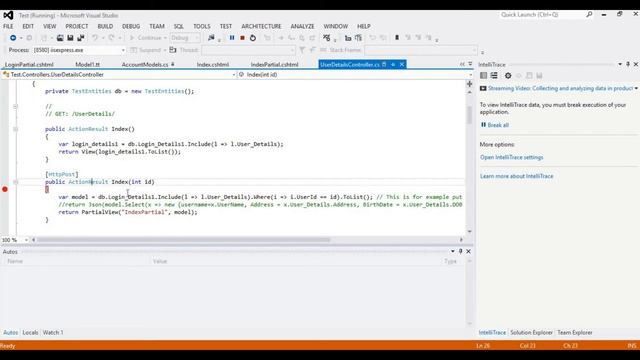Click the Undo toolbar icon

coord(95,38)
